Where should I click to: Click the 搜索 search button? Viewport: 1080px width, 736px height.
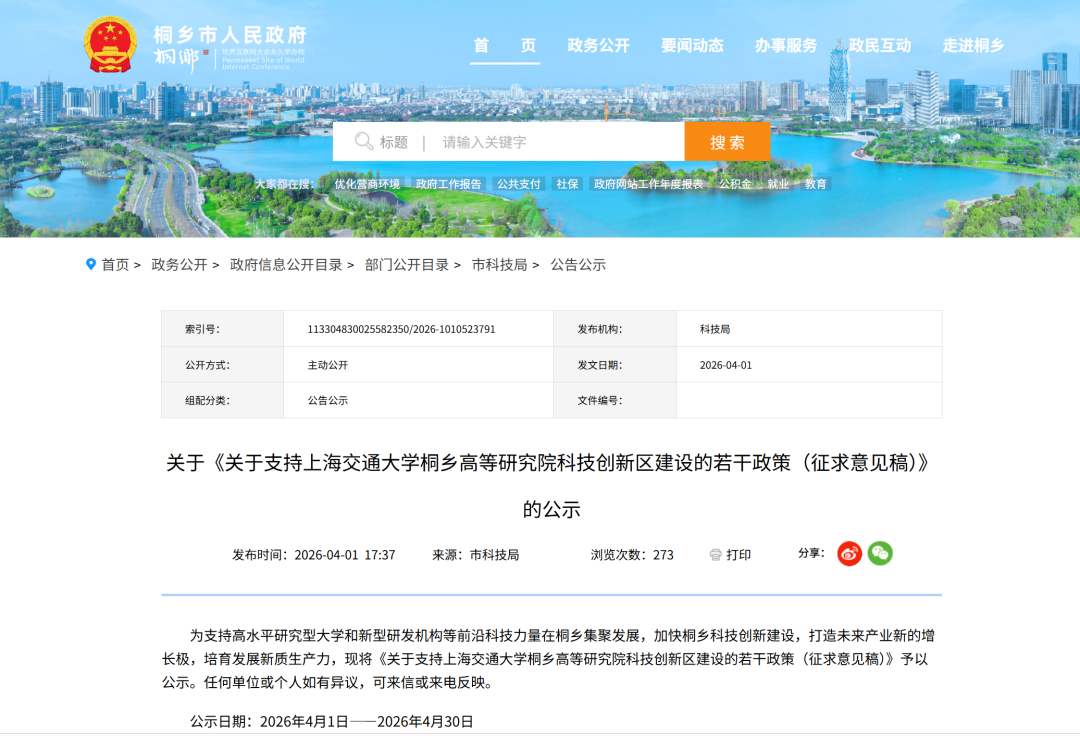728,141
